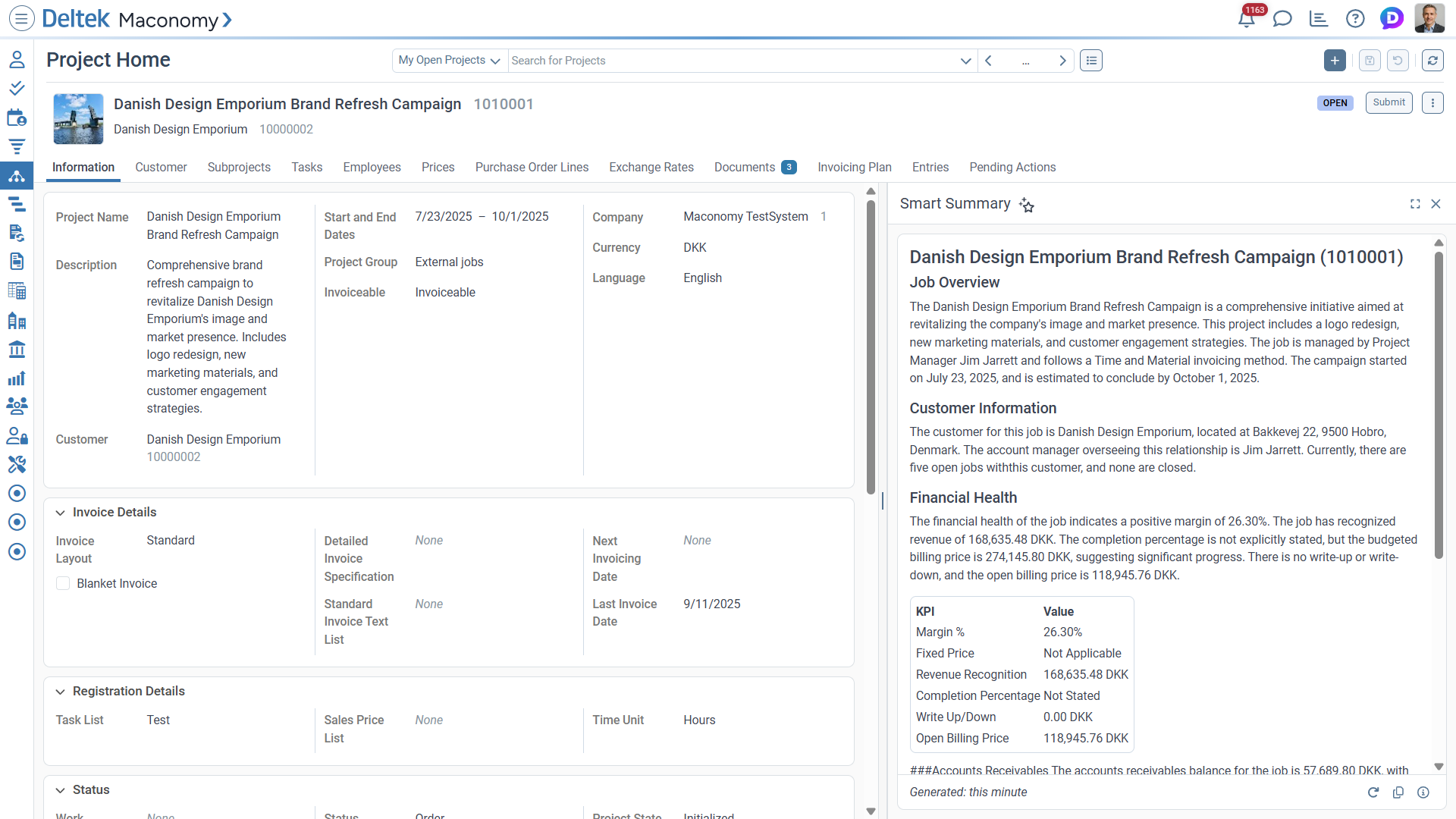Open the buildings sidebar icon
The image size is (1456, 819).
17,321
